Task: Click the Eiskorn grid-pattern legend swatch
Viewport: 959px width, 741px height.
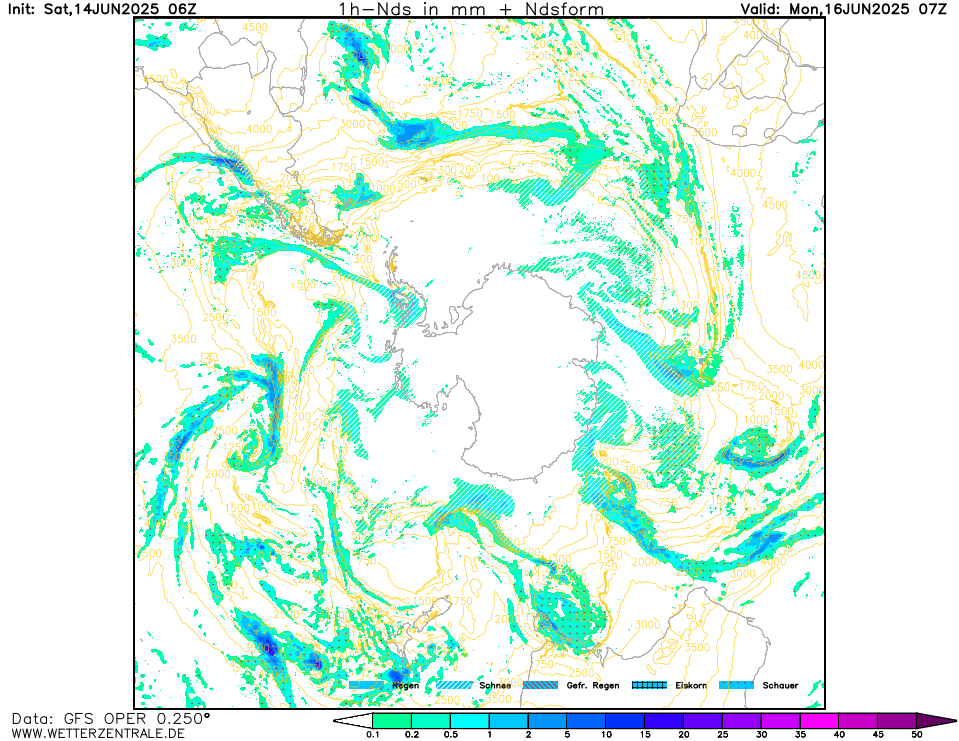Action: (x=650, y=685)
